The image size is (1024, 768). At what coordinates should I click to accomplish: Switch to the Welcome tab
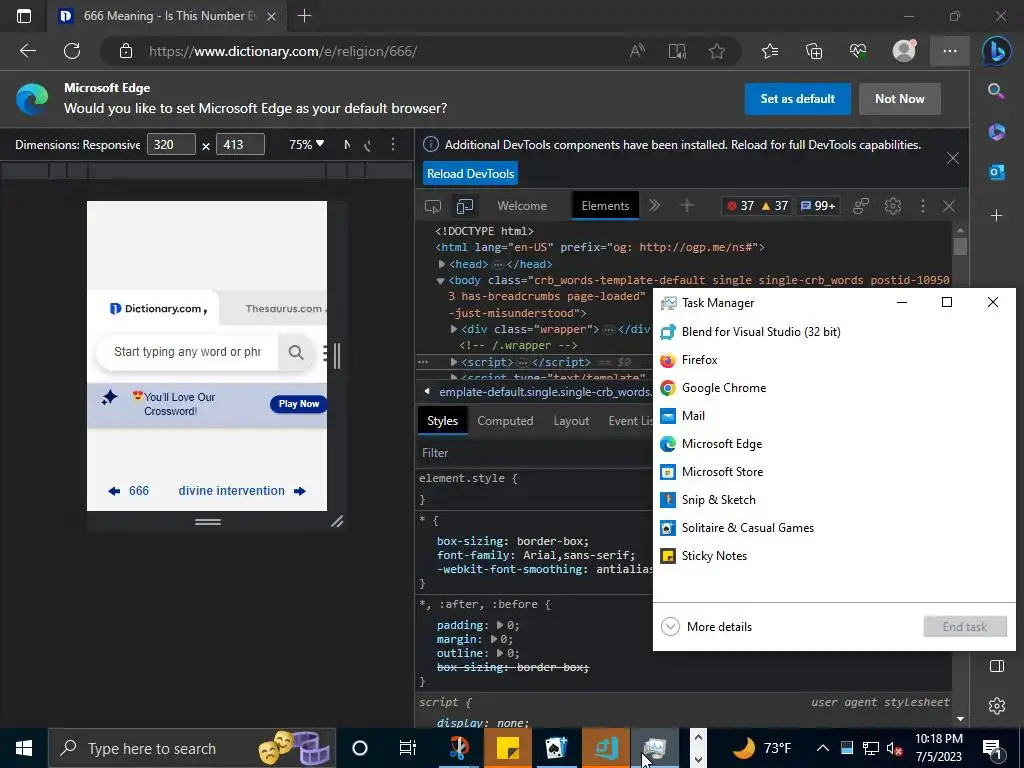pos(522,206)
